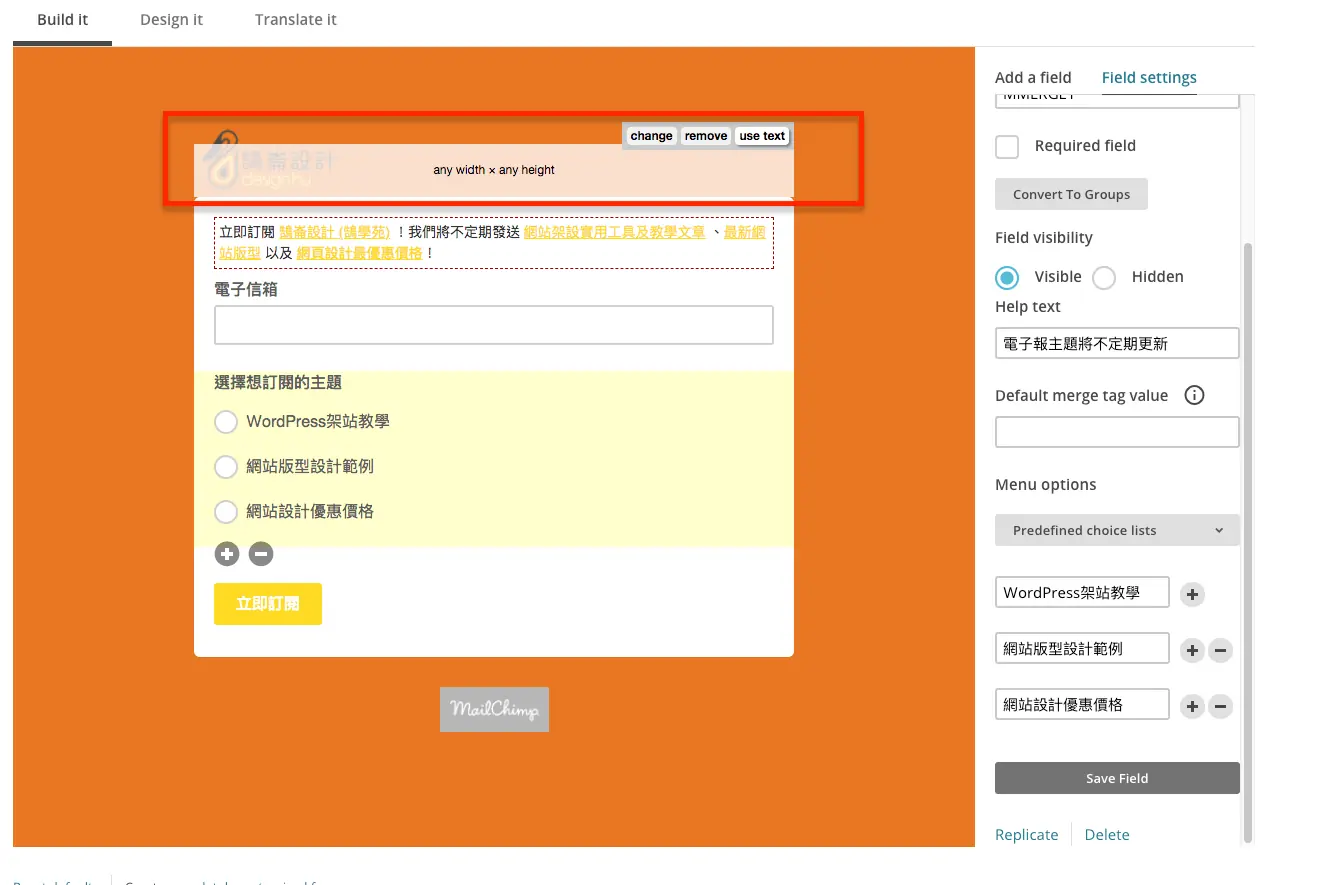
Task: Click the yellow 立即訂閱 subscribe button
Action: (268, 604)
